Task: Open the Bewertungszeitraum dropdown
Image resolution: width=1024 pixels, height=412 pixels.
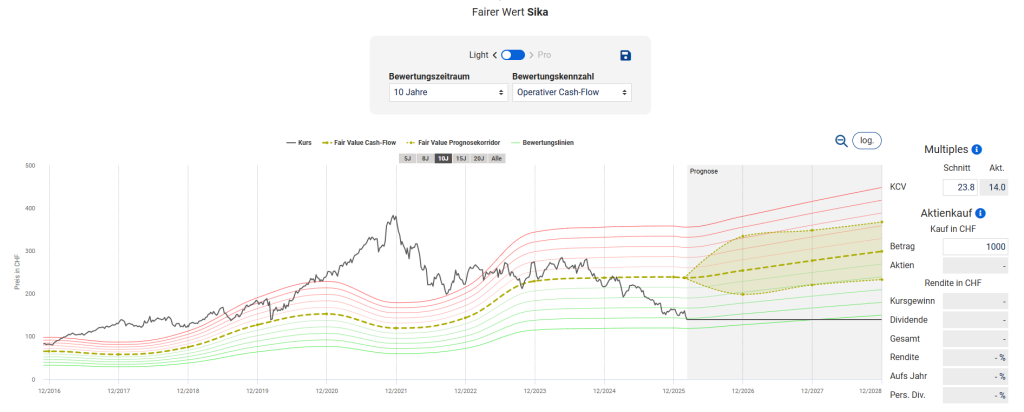Action: tap(448, 92)
